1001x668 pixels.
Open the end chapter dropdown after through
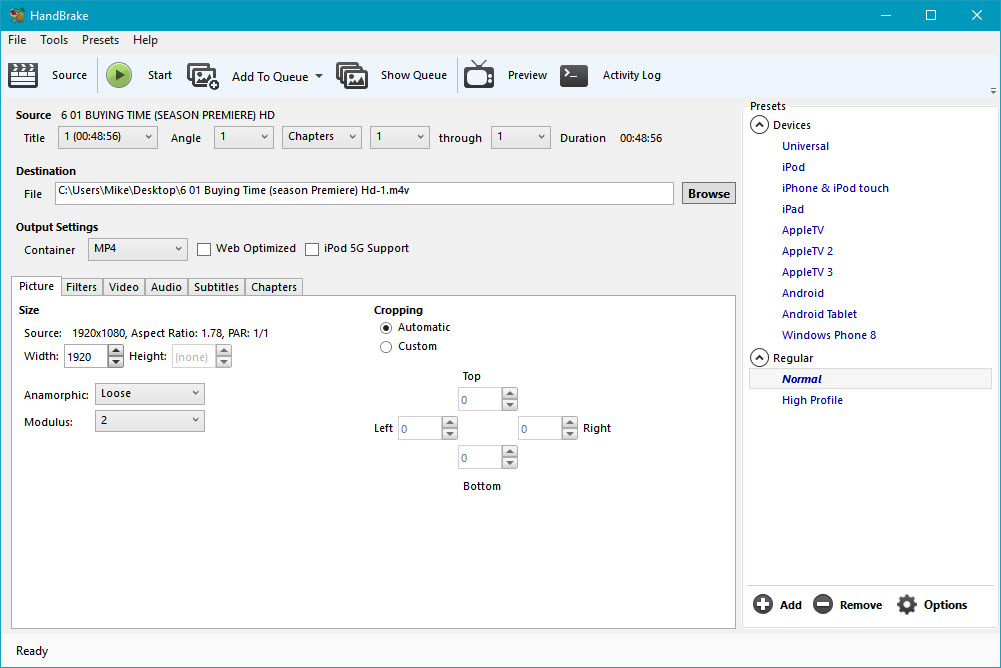pyautogui.click(x=520, y=137)
